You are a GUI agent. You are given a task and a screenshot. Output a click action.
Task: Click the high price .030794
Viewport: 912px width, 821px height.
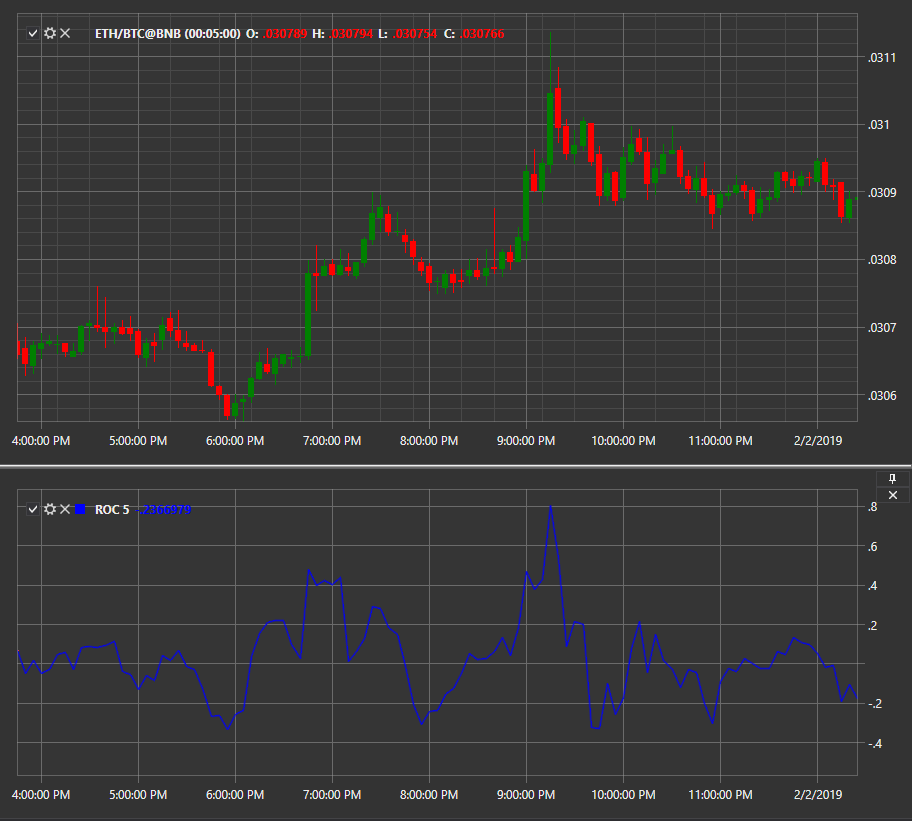pyautogui.click(x=351, y=34)
